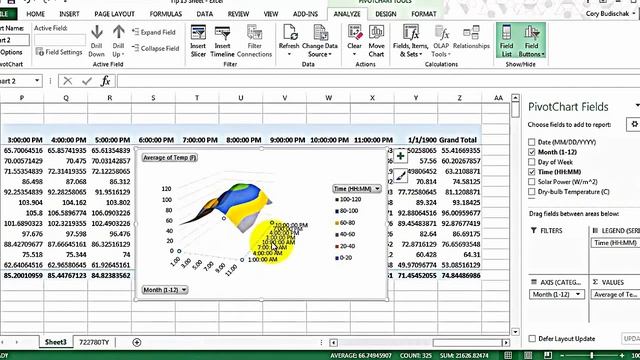Select the Sheet3 tab
The image size is (640, 360).
[x=56, y=342]
